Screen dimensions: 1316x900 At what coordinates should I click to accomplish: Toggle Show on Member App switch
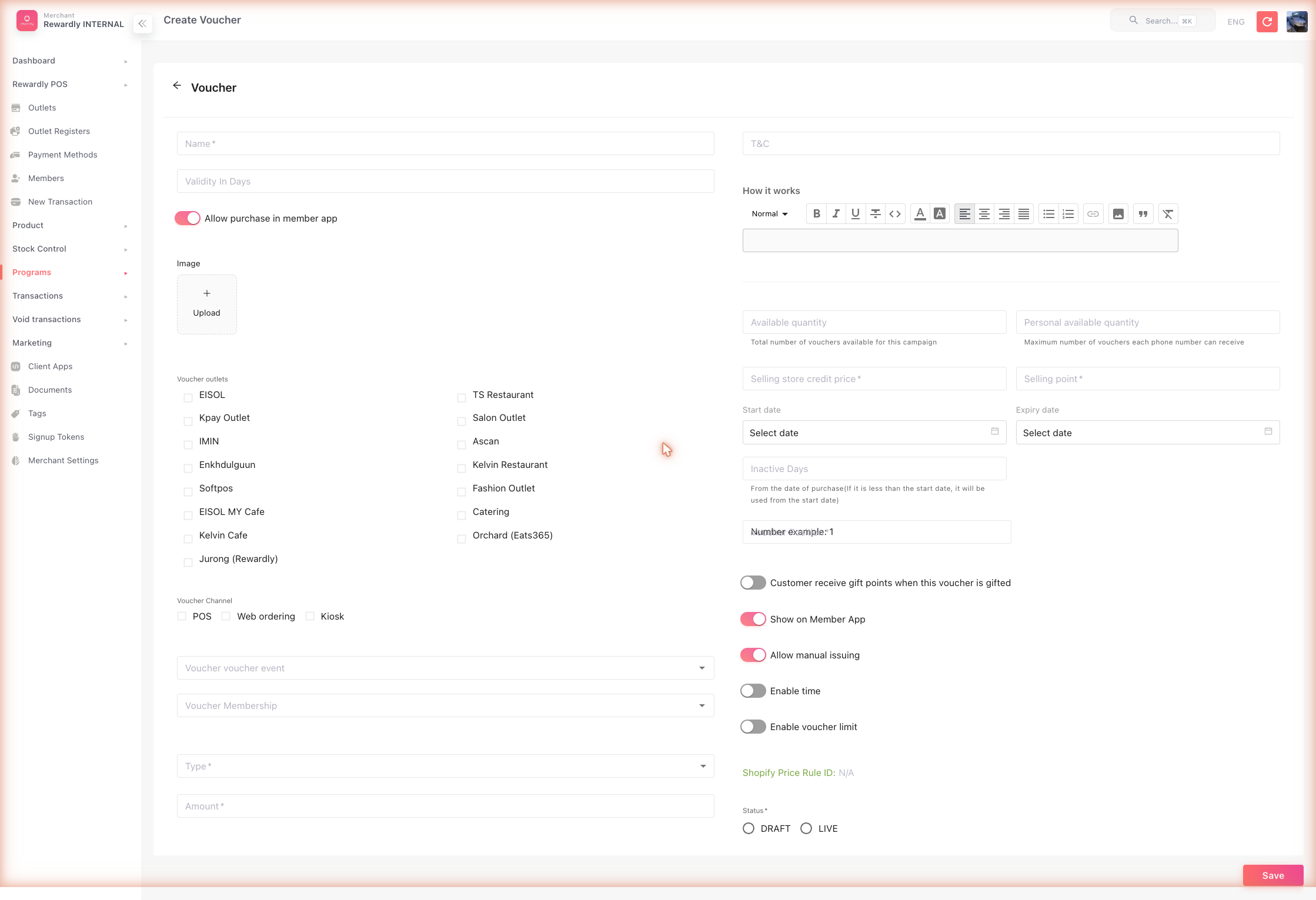pos(753,619)
